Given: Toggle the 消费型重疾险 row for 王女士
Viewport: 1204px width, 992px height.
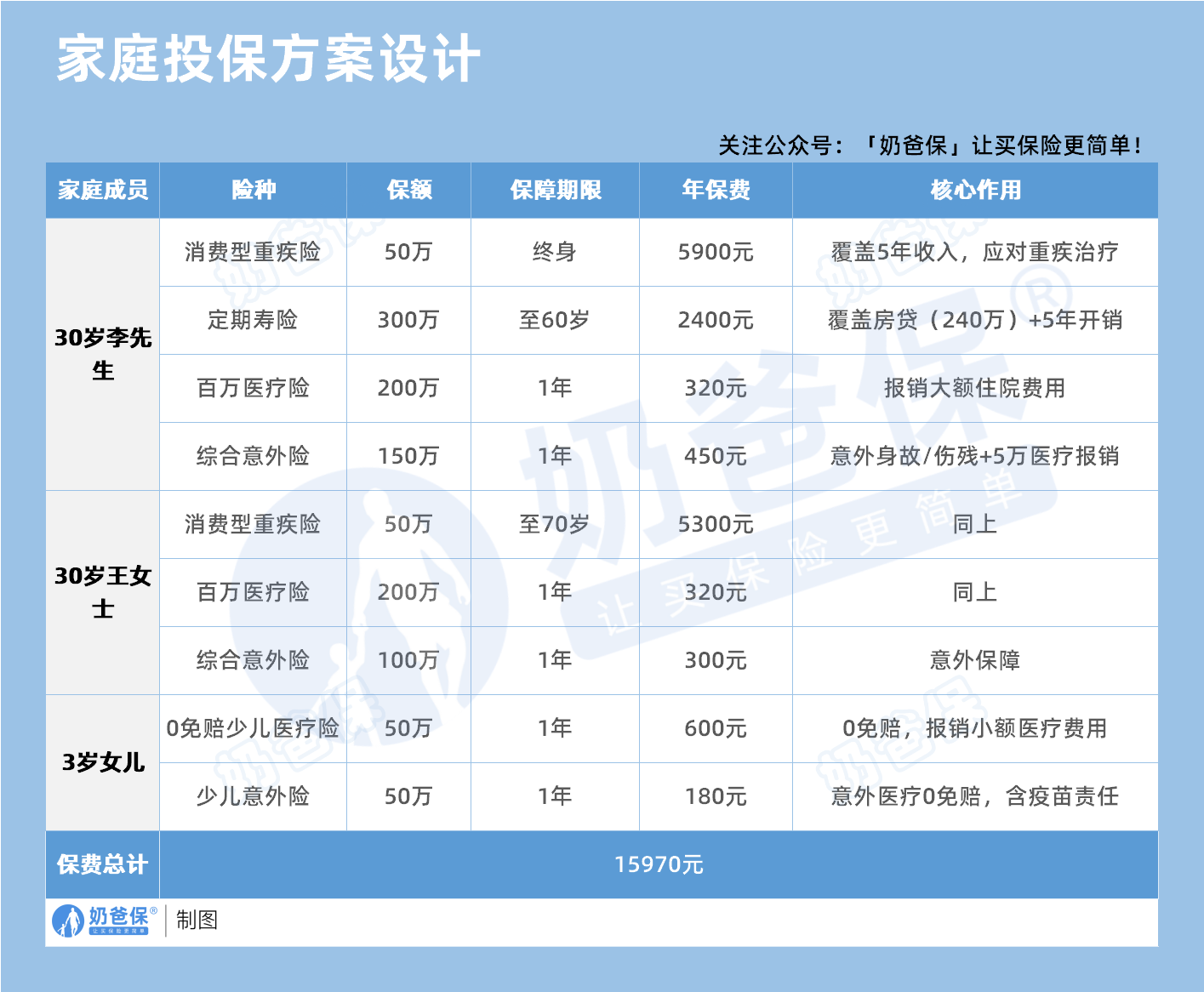Looking at the screenshot, I should point(253,525).
